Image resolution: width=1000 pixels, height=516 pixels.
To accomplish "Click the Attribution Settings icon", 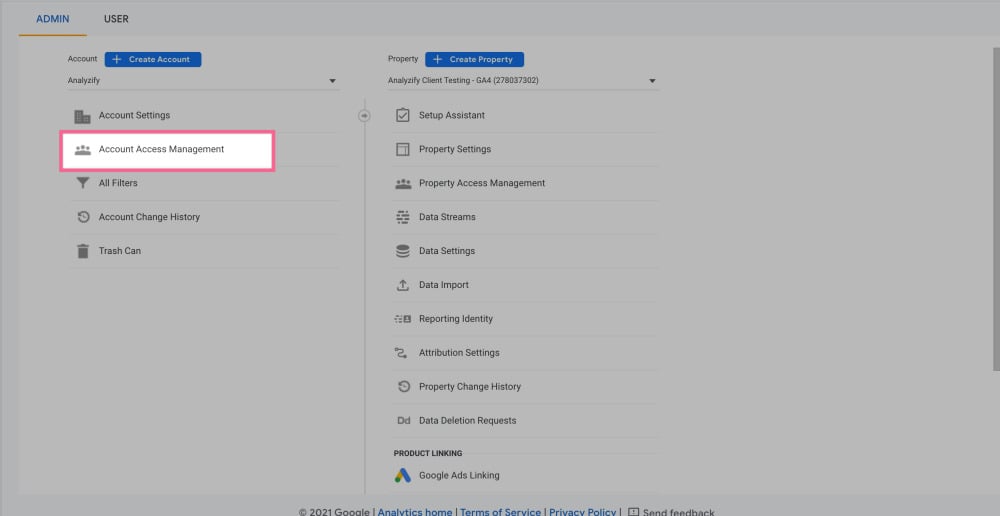I will (403, 353).
